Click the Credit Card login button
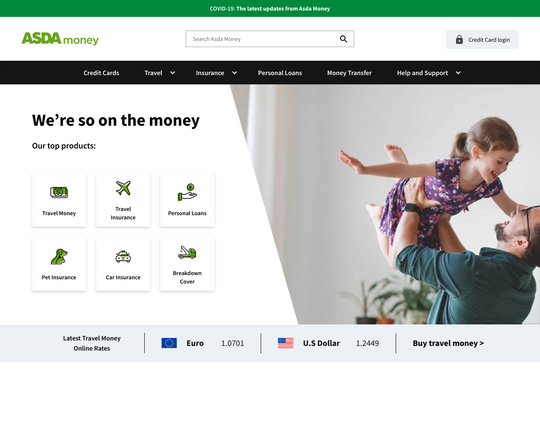 click(x=482, y=40)
